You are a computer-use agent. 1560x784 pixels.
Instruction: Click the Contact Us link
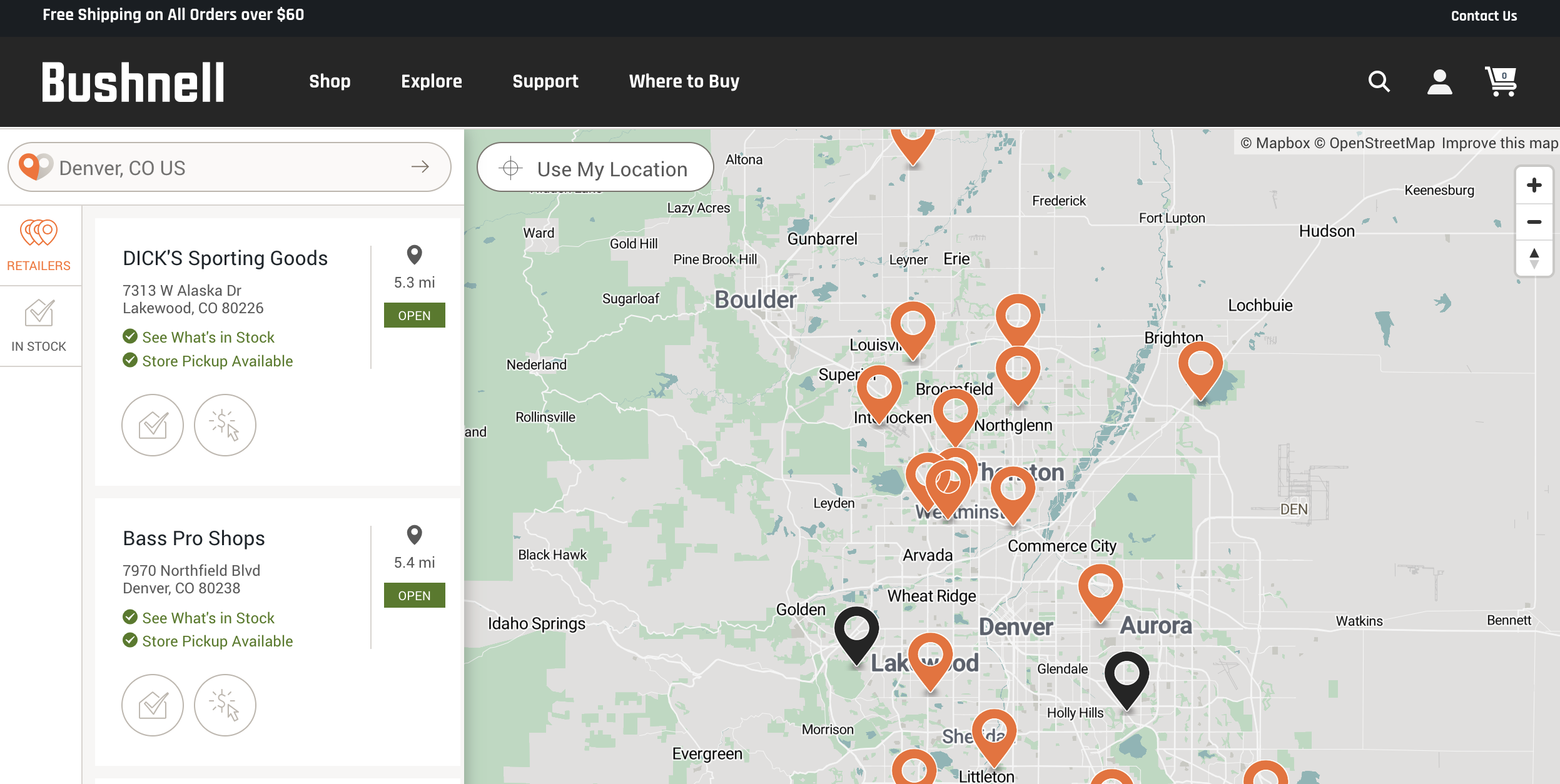click(x=1484, y=16)
